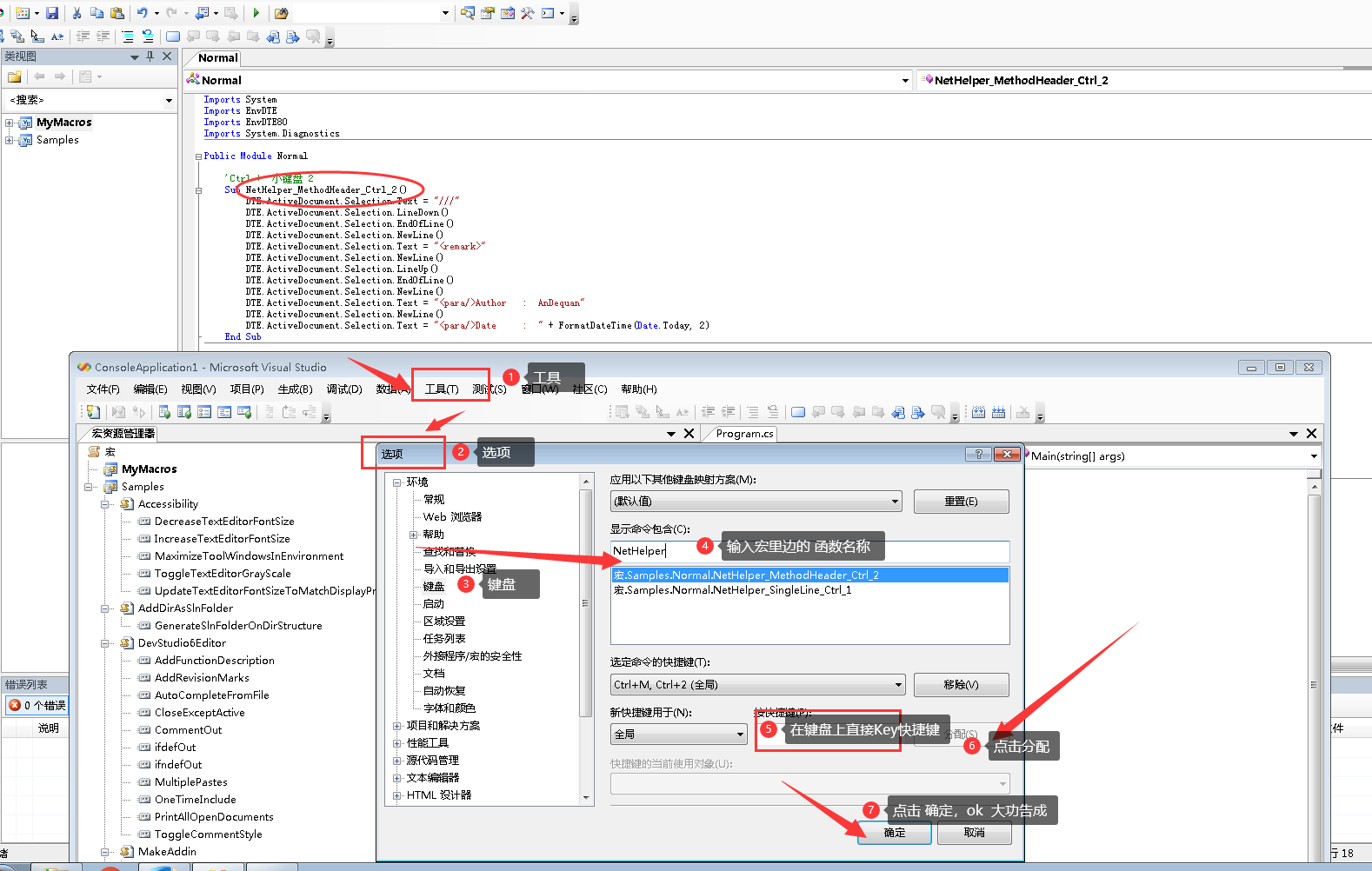Click the Cut scissors icon in the macro editor toolbar
Screen dimensions: 1372x871
pyautogui.click(x=77, y=13)
